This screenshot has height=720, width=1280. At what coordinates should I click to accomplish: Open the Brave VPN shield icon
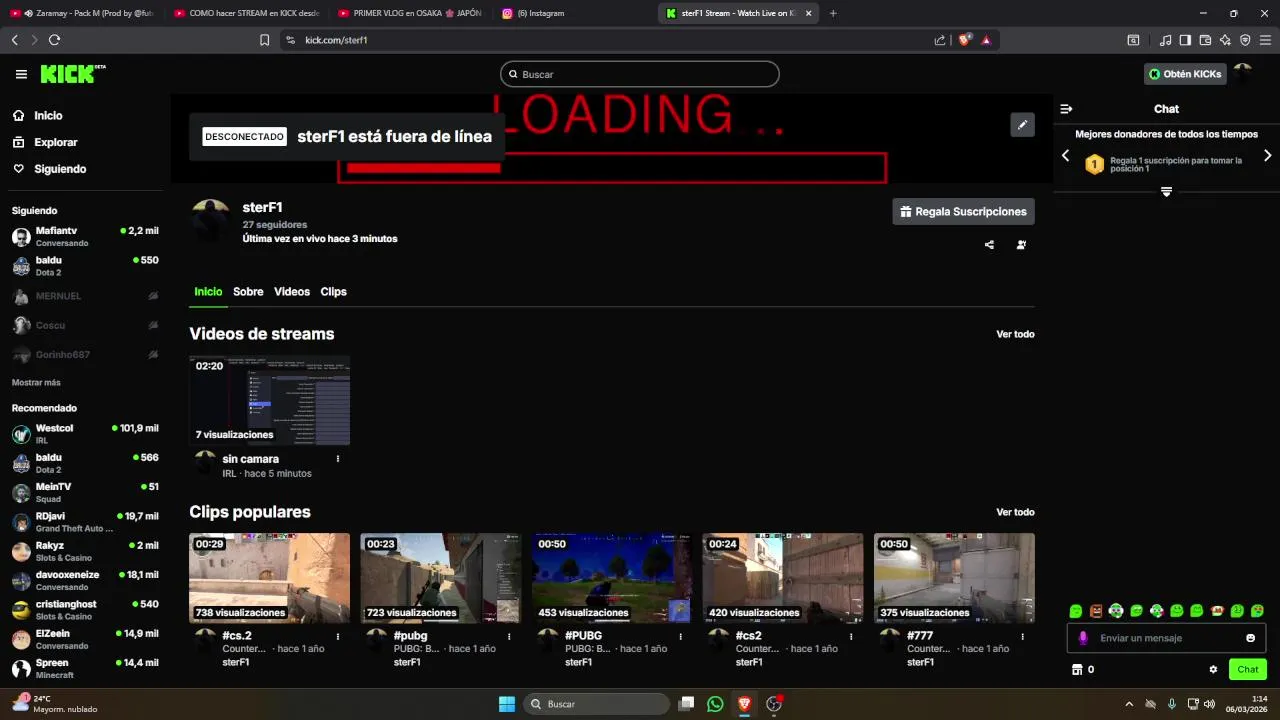(1245, 40)
